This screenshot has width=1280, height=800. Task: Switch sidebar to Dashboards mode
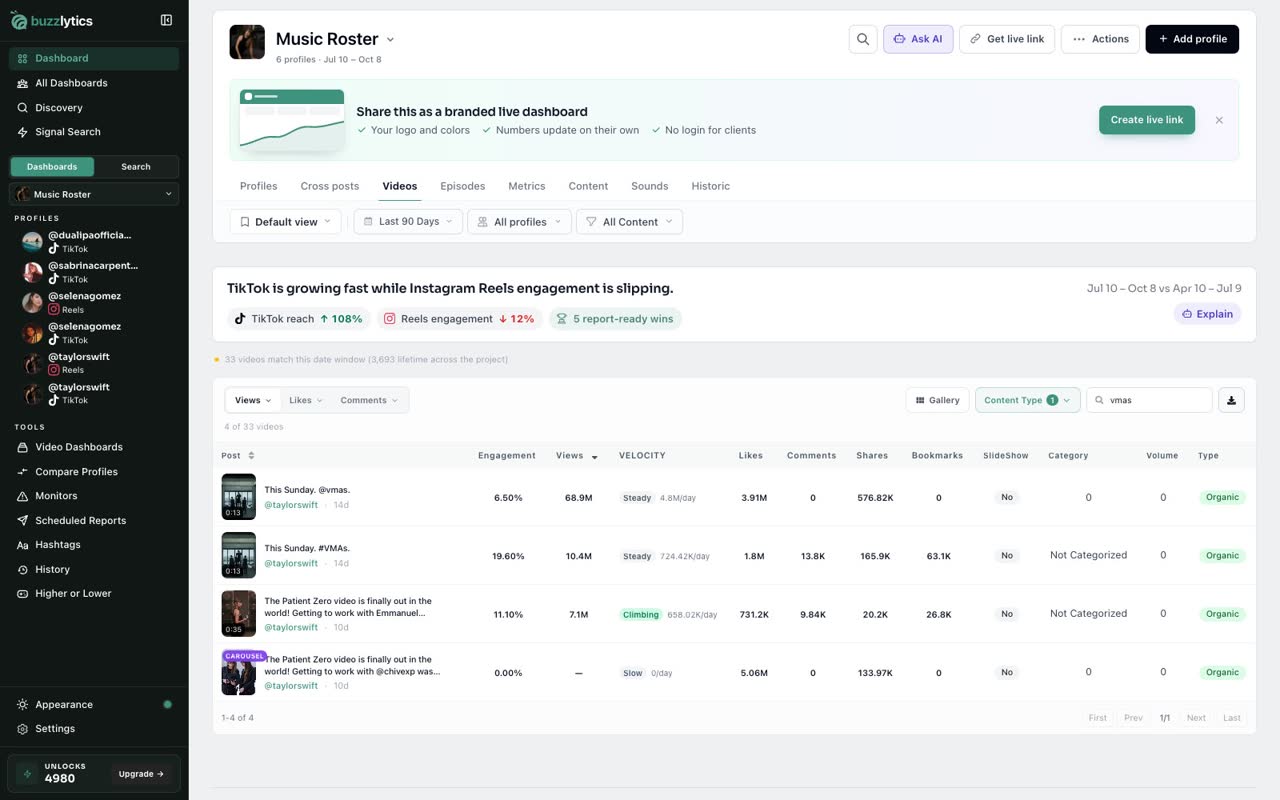52,167
